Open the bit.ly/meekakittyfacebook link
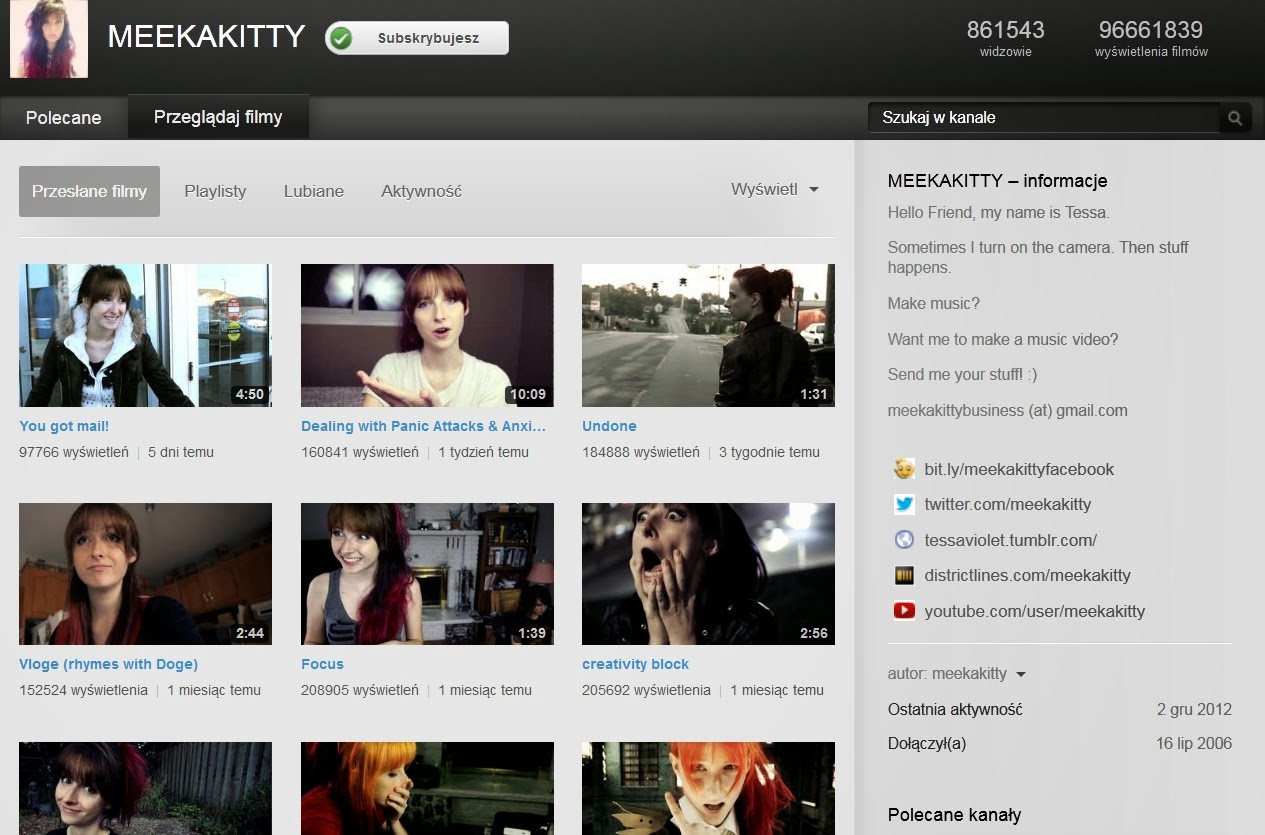This screenshot has height=835, width=1265. (1019, 469)
